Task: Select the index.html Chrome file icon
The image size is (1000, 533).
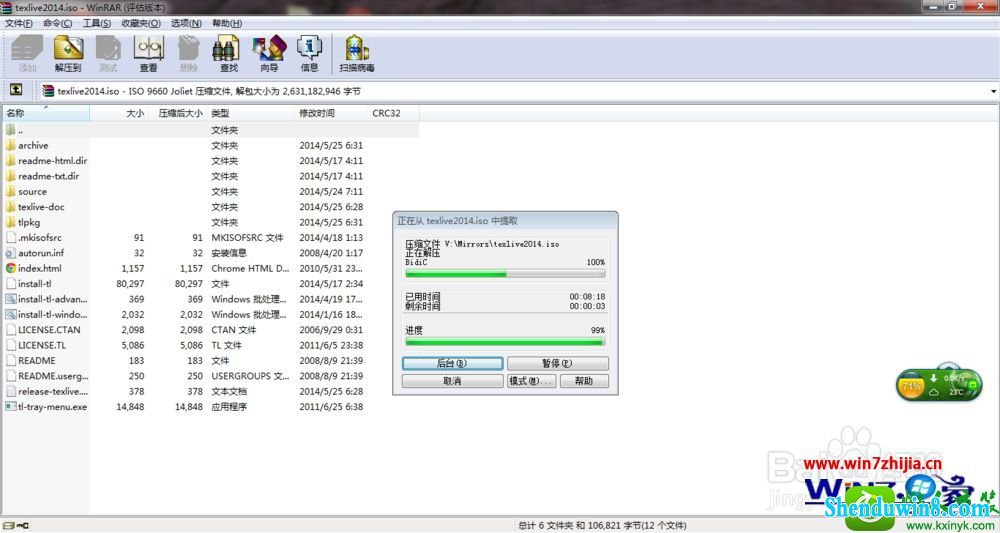Action: (x=11, y=268)
